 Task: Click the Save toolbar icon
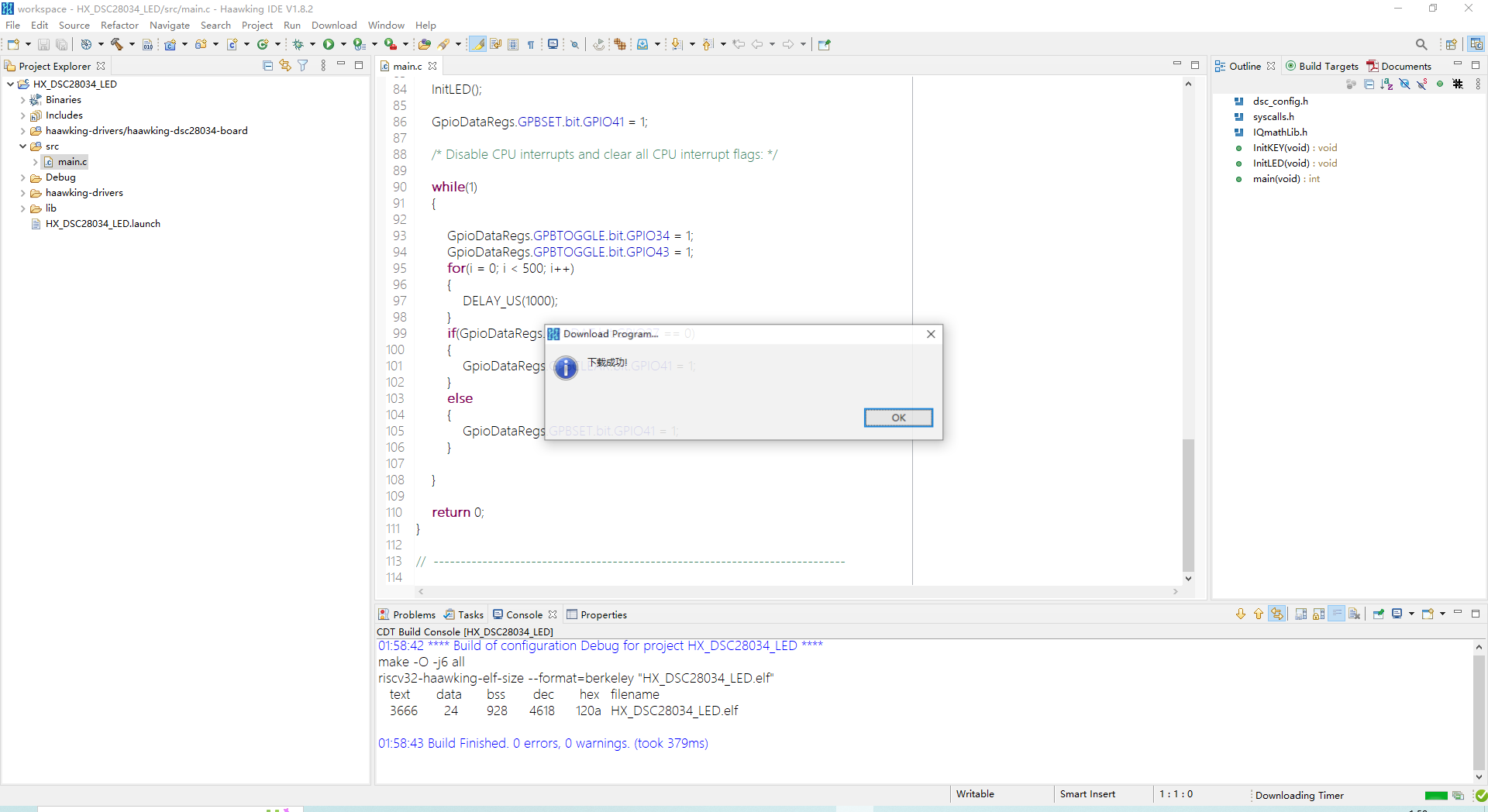43,45
